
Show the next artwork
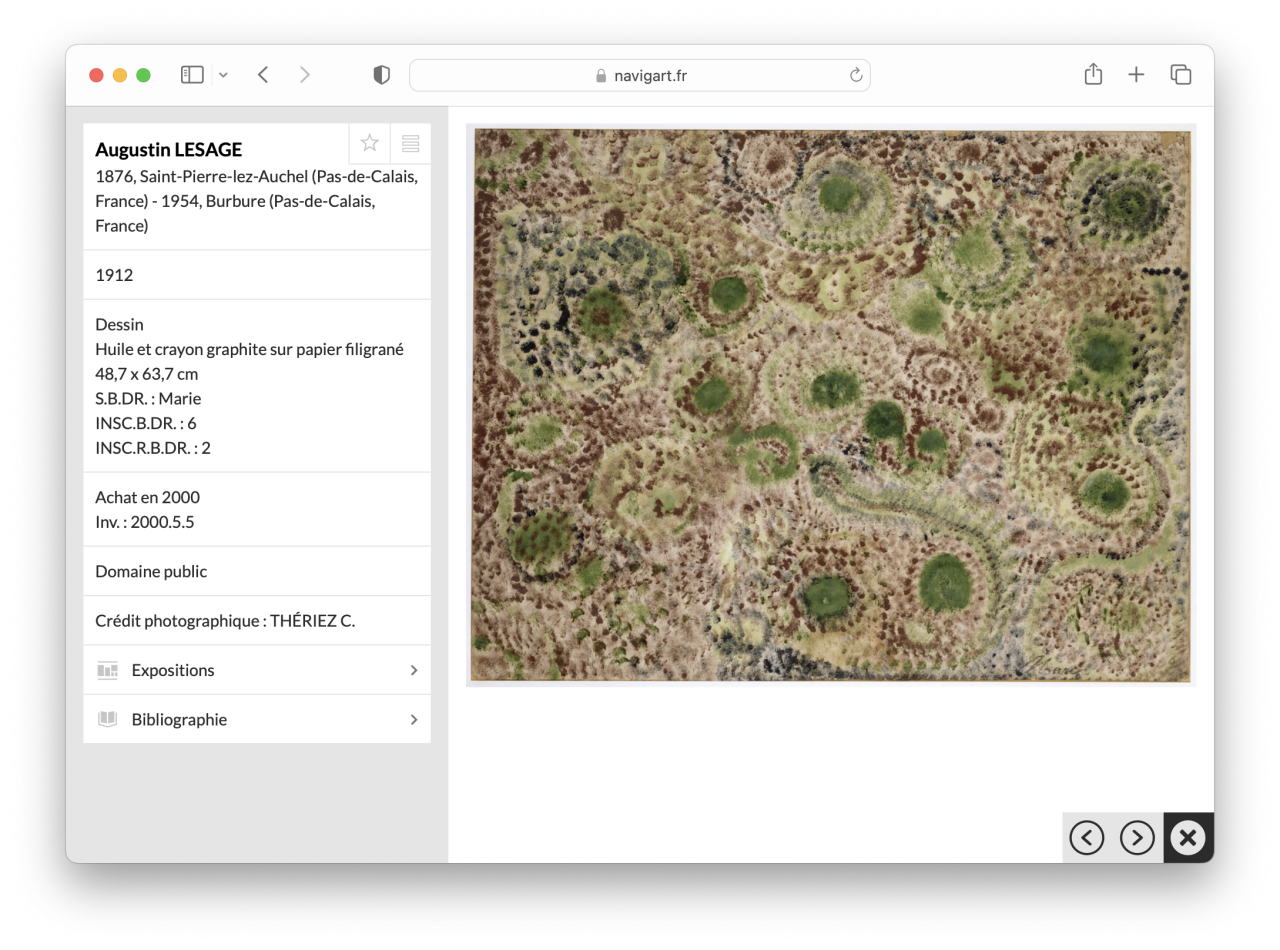tap(1137, 838)
